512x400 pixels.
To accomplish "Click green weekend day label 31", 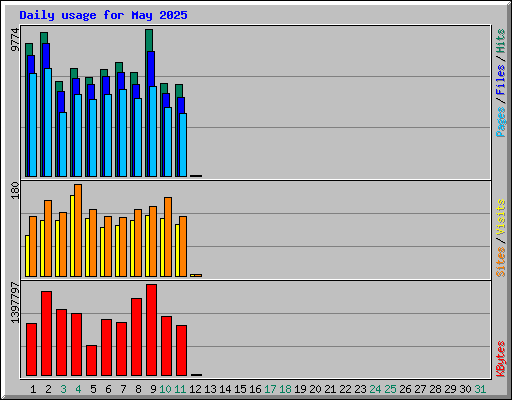I will pos(480,389).
